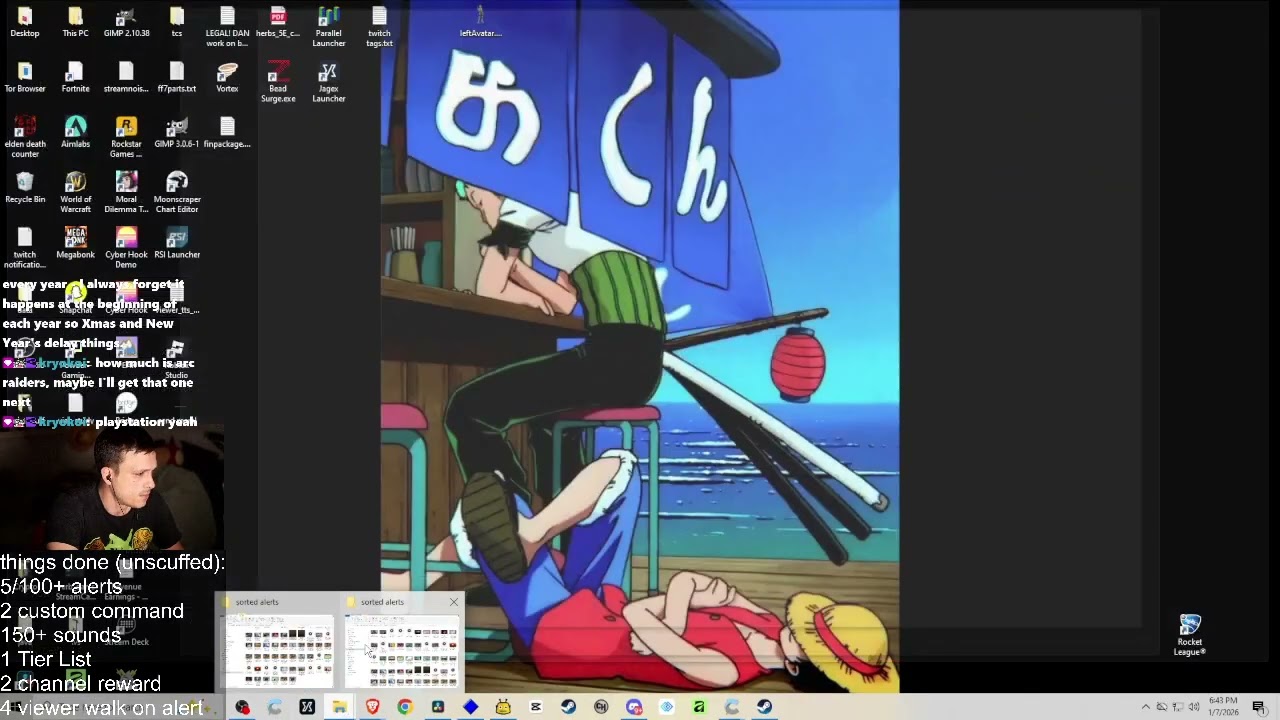Open the Jagex Launcher shortcut
Viewport: 1280px width, 720px height.
328,82
